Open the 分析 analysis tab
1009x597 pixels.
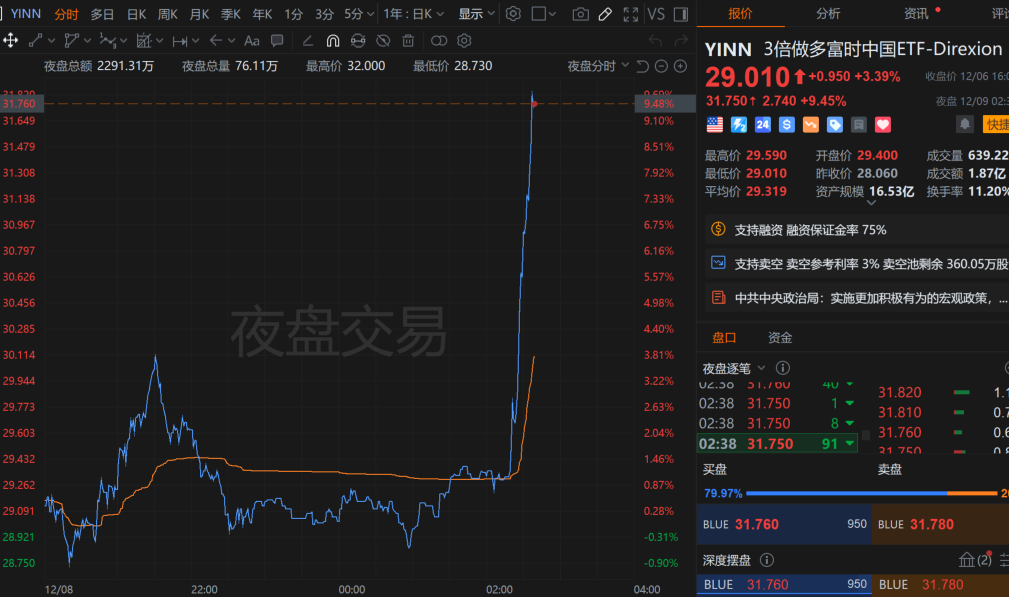[x=828, y=14]
